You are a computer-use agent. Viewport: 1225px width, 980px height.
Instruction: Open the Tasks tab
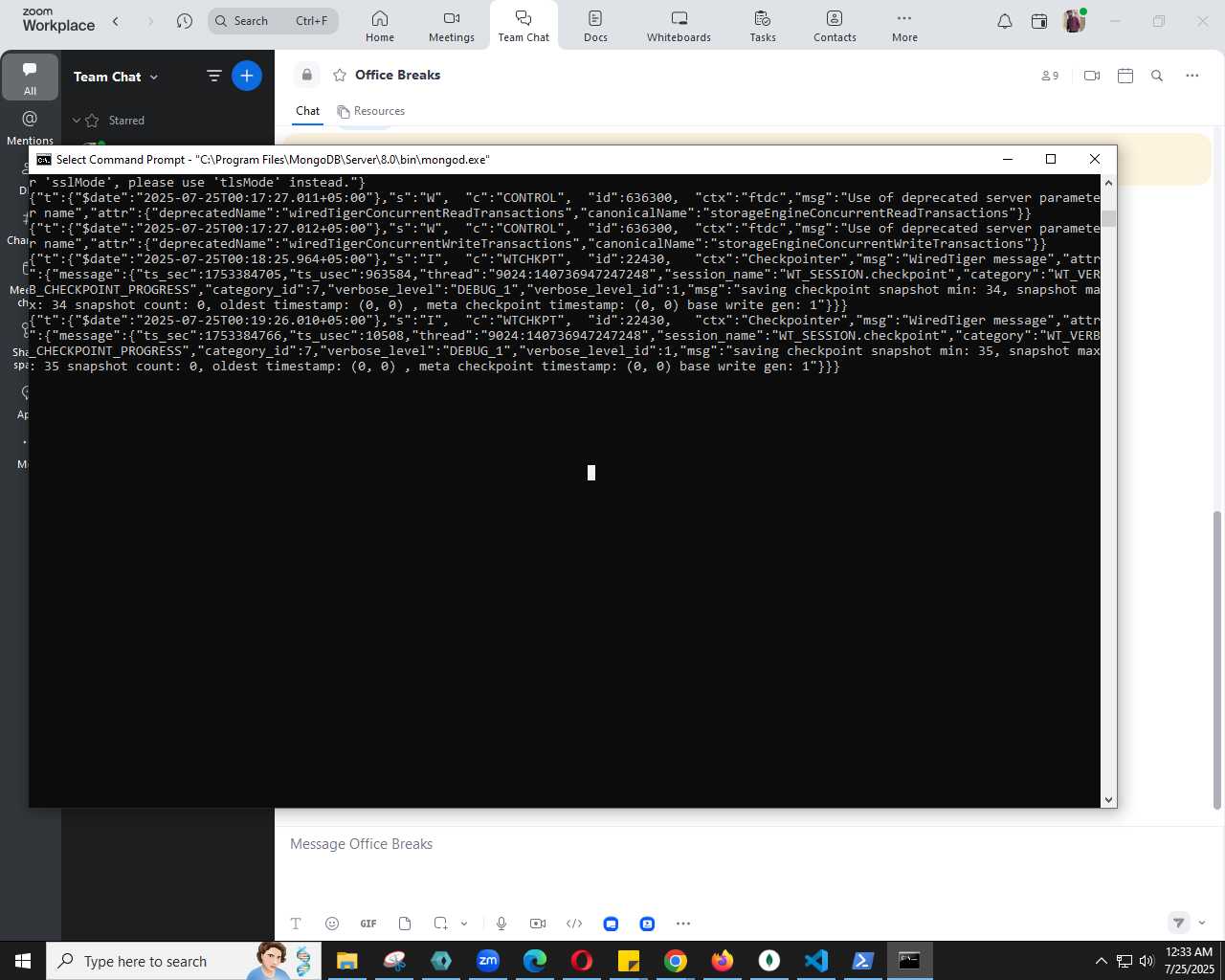(x=763, y=26)
